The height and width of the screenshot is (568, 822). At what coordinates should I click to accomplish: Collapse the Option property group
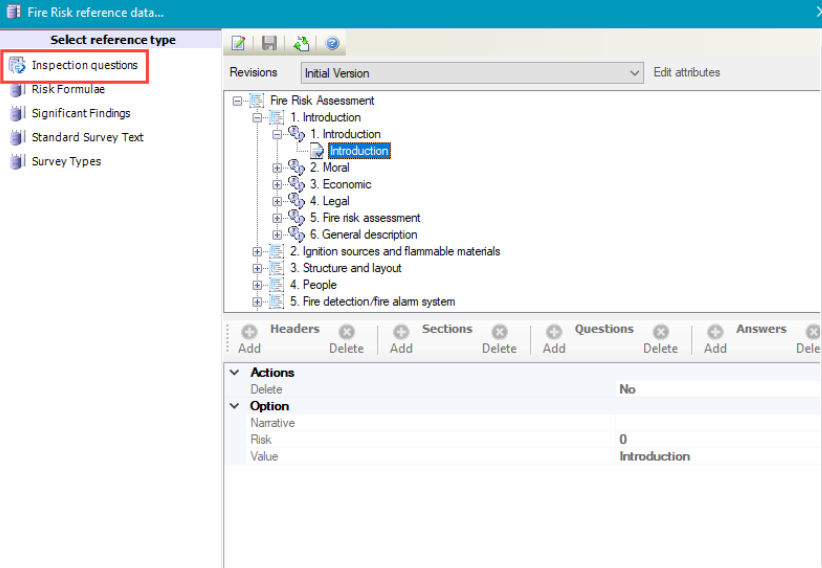tap(235, 406)
